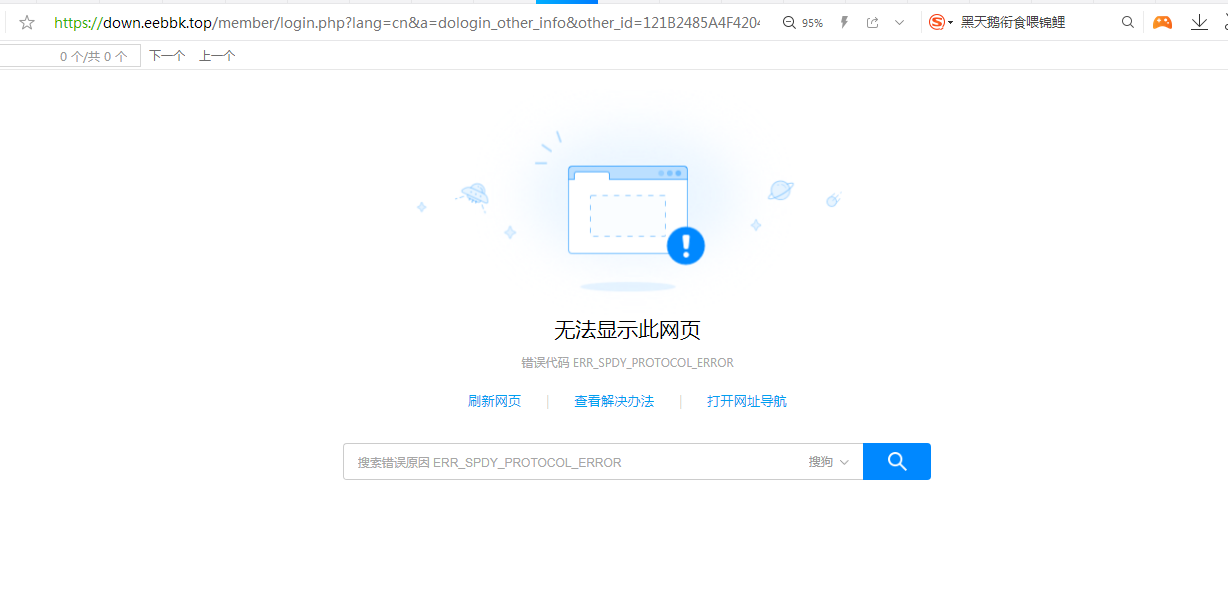Click the 刷新网页 refresh link
The image size is (1228, 590).
(x=494, y=401)
